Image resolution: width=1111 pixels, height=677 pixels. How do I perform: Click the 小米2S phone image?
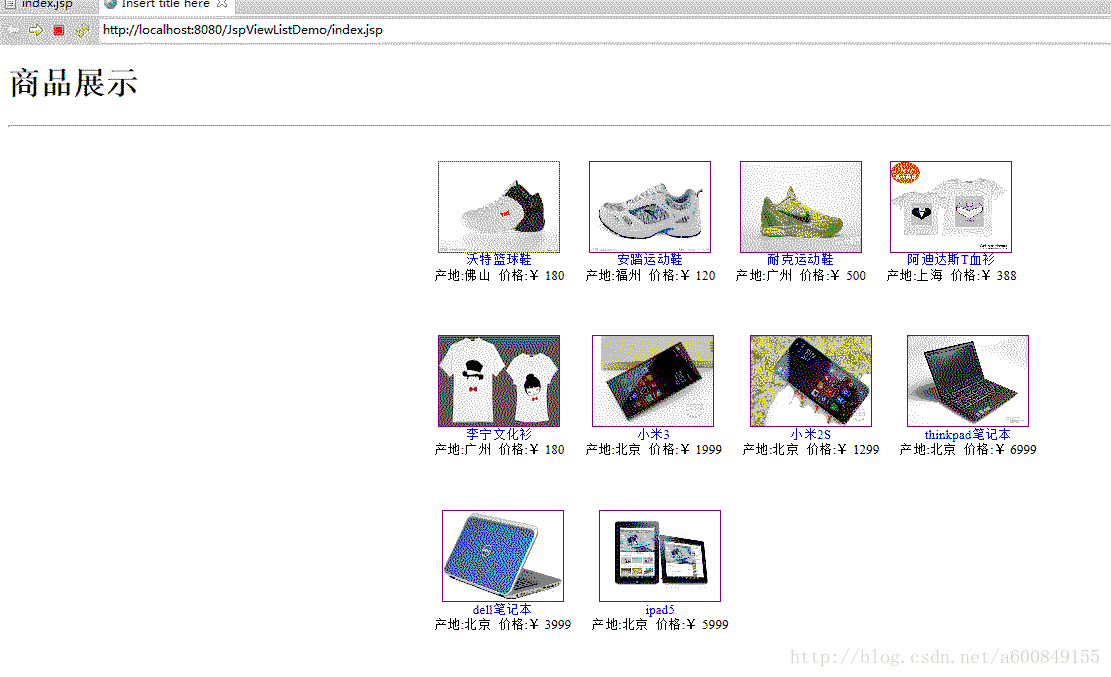coord(811,381)
